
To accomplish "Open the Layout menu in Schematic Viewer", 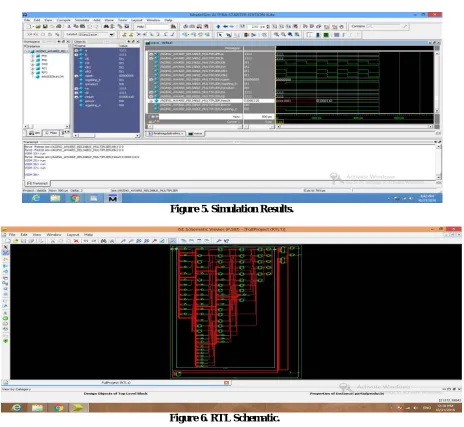I will click(73, 235).
